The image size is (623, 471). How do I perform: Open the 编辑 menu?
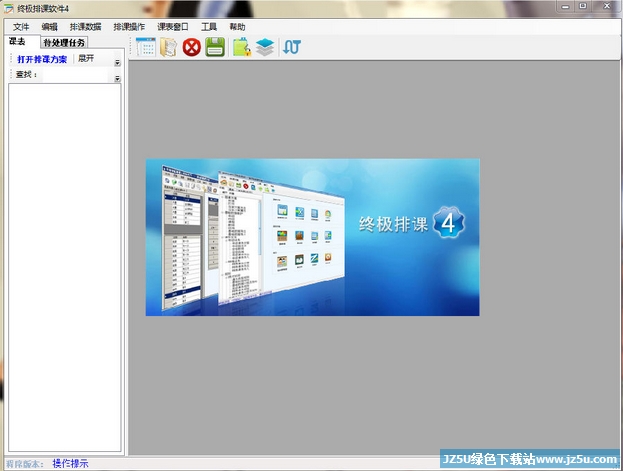coord(49,27)
